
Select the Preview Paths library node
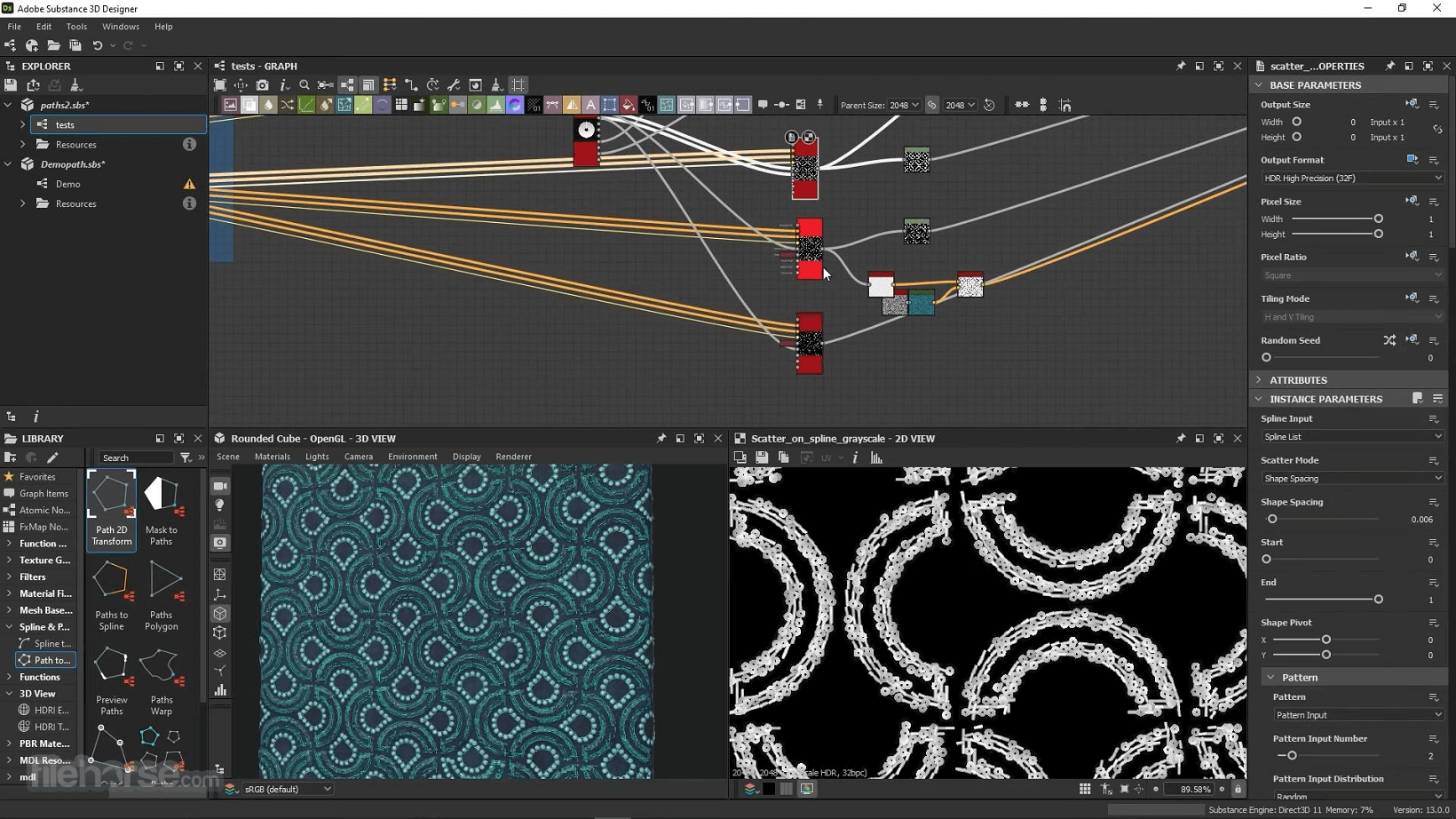coord(112,680)
